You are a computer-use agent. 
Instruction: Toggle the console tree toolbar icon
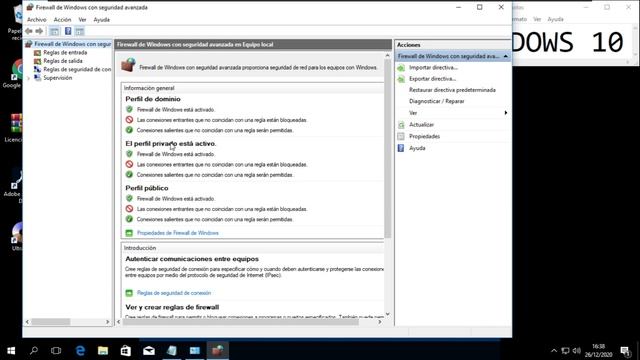coord(54,31)
